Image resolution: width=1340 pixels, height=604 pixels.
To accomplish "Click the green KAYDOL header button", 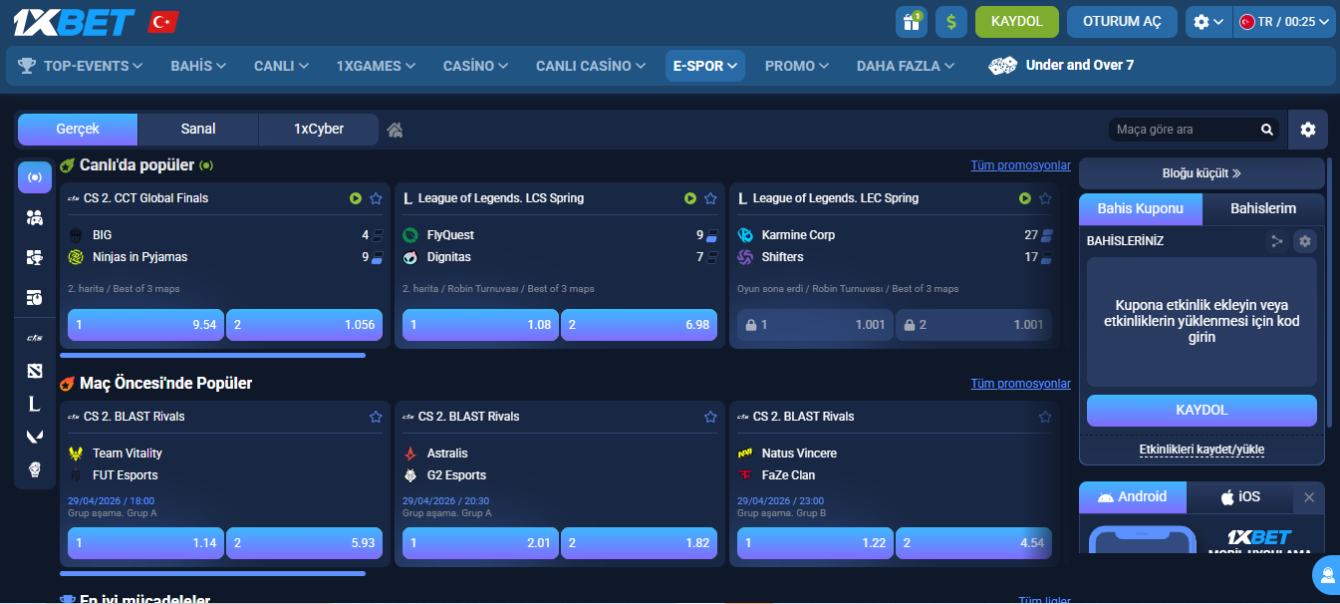I will pos(1017,21).
